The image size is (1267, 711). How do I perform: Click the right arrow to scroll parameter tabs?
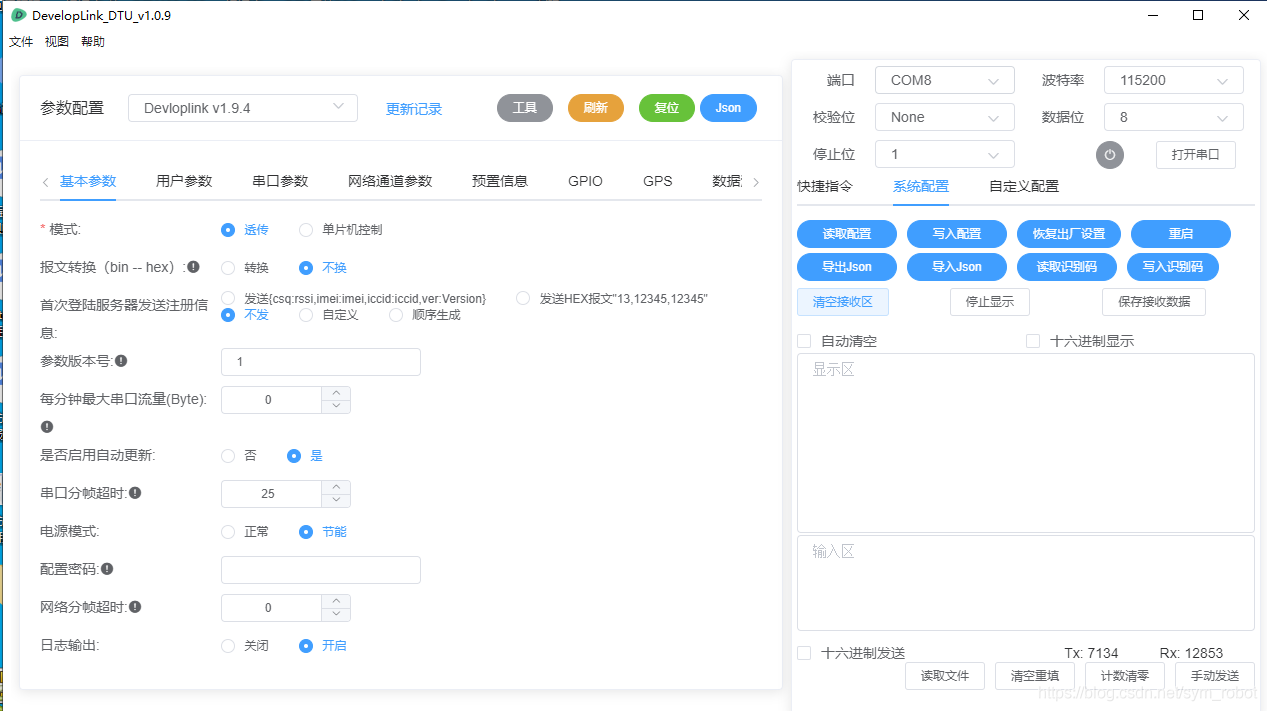[757, 182]
